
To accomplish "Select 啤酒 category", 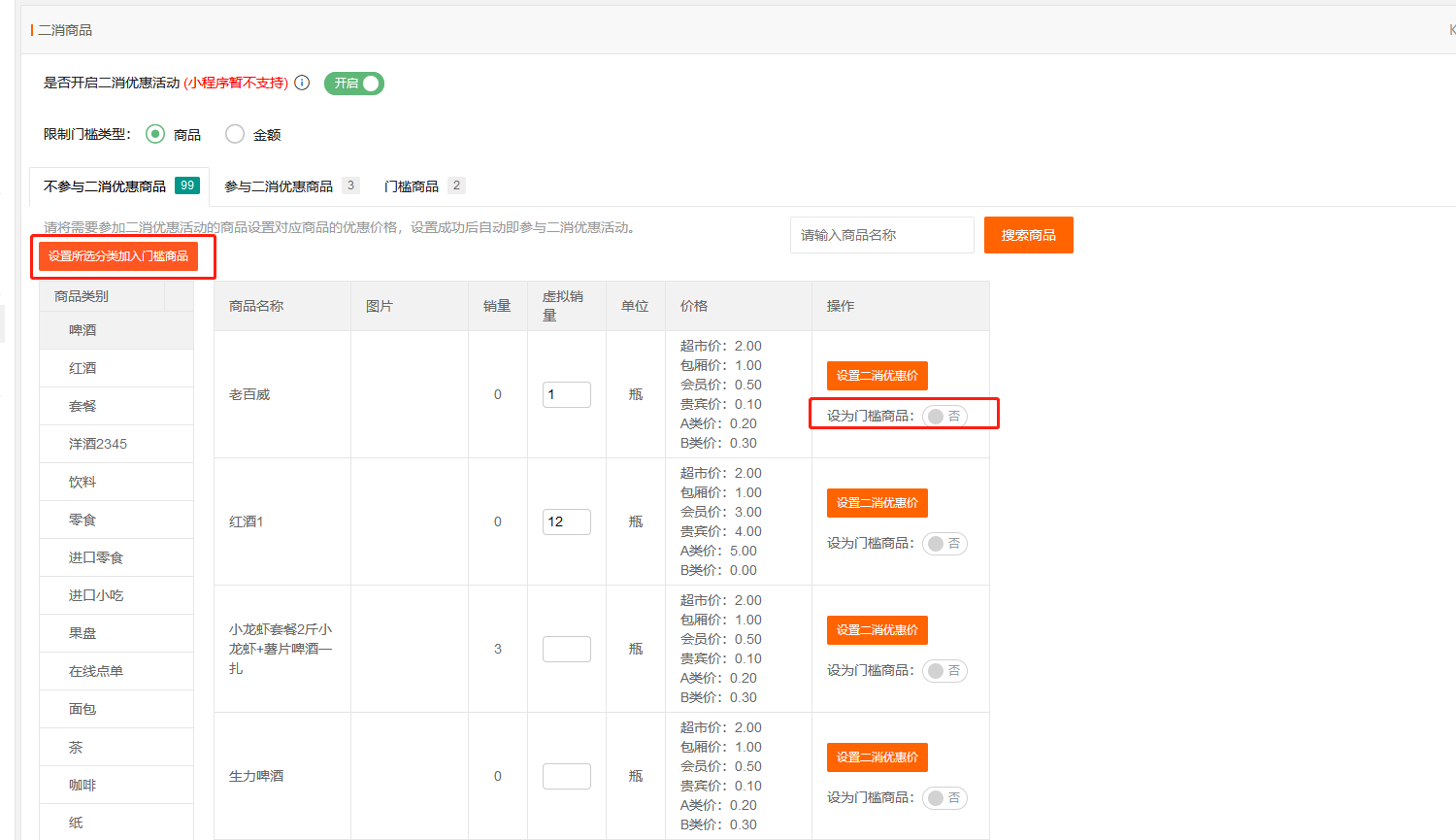I will point(116,330).
